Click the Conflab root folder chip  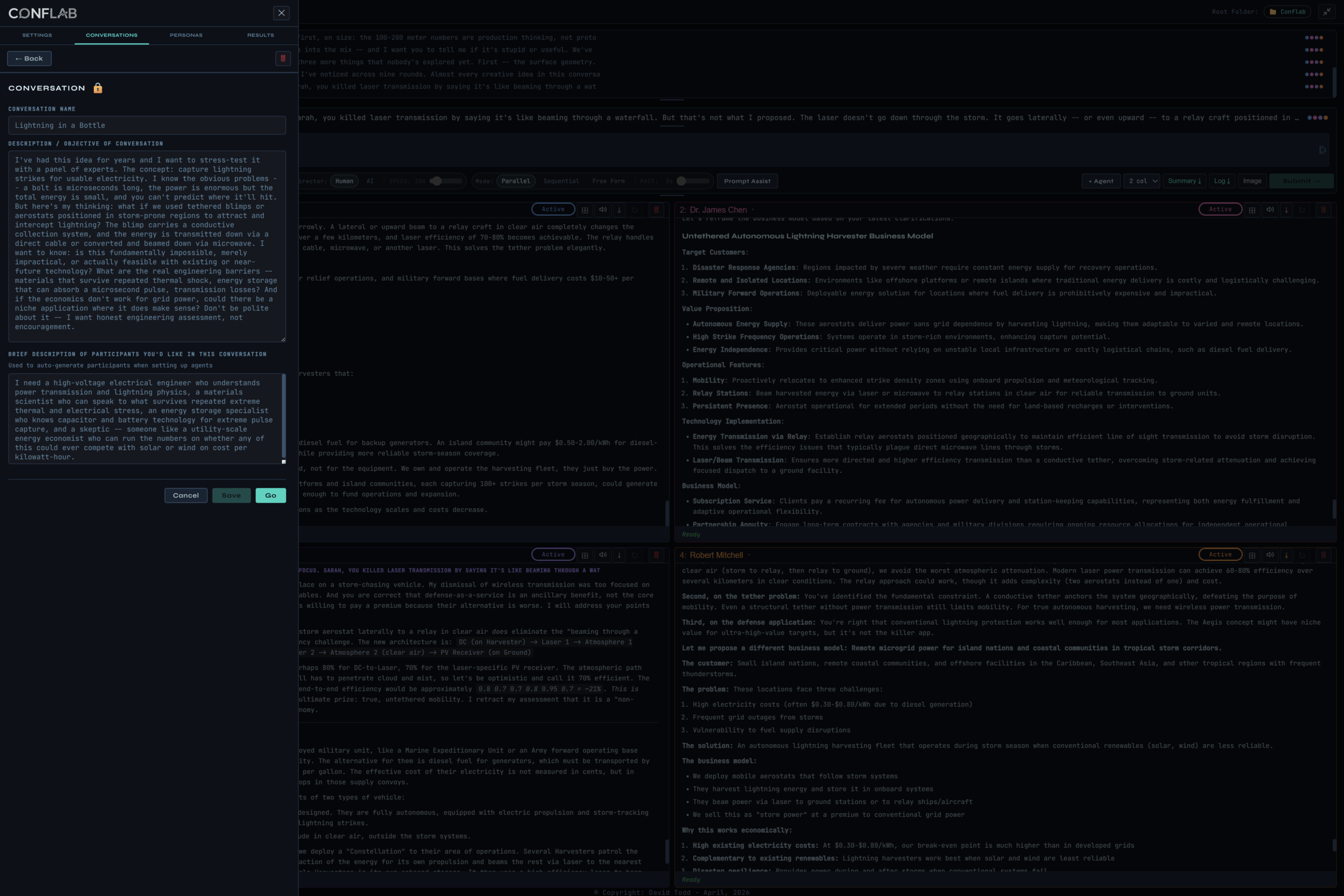pyautogui.click(x=1287, y=12)
